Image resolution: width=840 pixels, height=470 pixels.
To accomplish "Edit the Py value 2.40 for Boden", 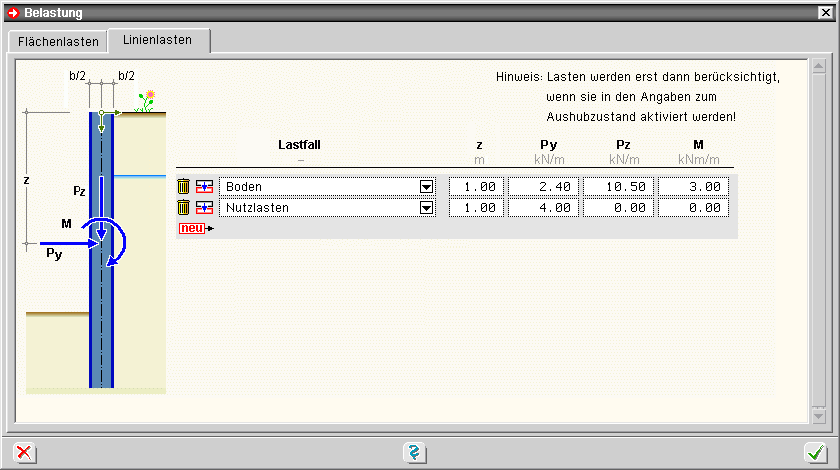I will [543, 186].
